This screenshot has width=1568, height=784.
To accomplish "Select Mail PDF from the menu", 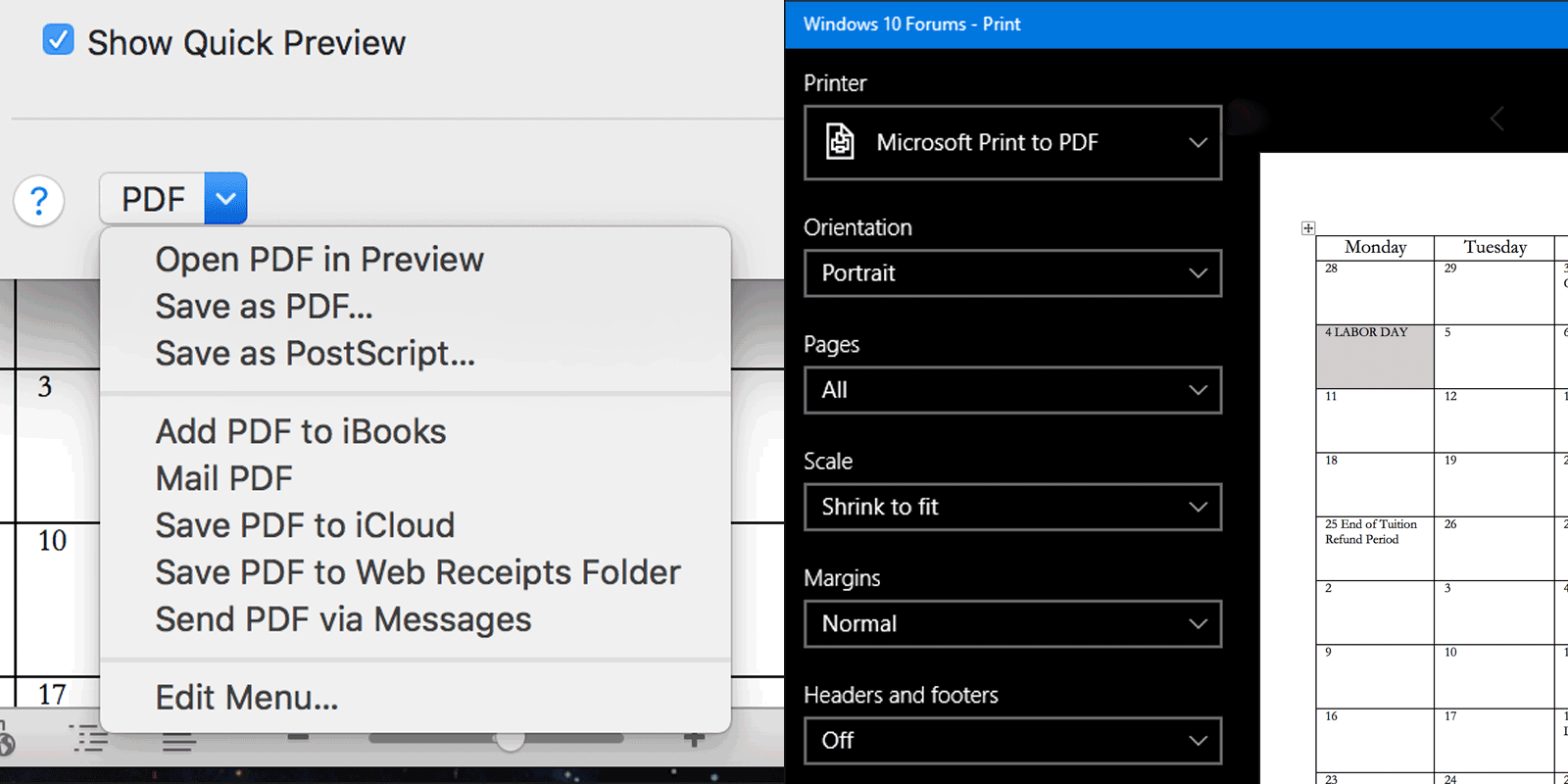I will 224,479.
